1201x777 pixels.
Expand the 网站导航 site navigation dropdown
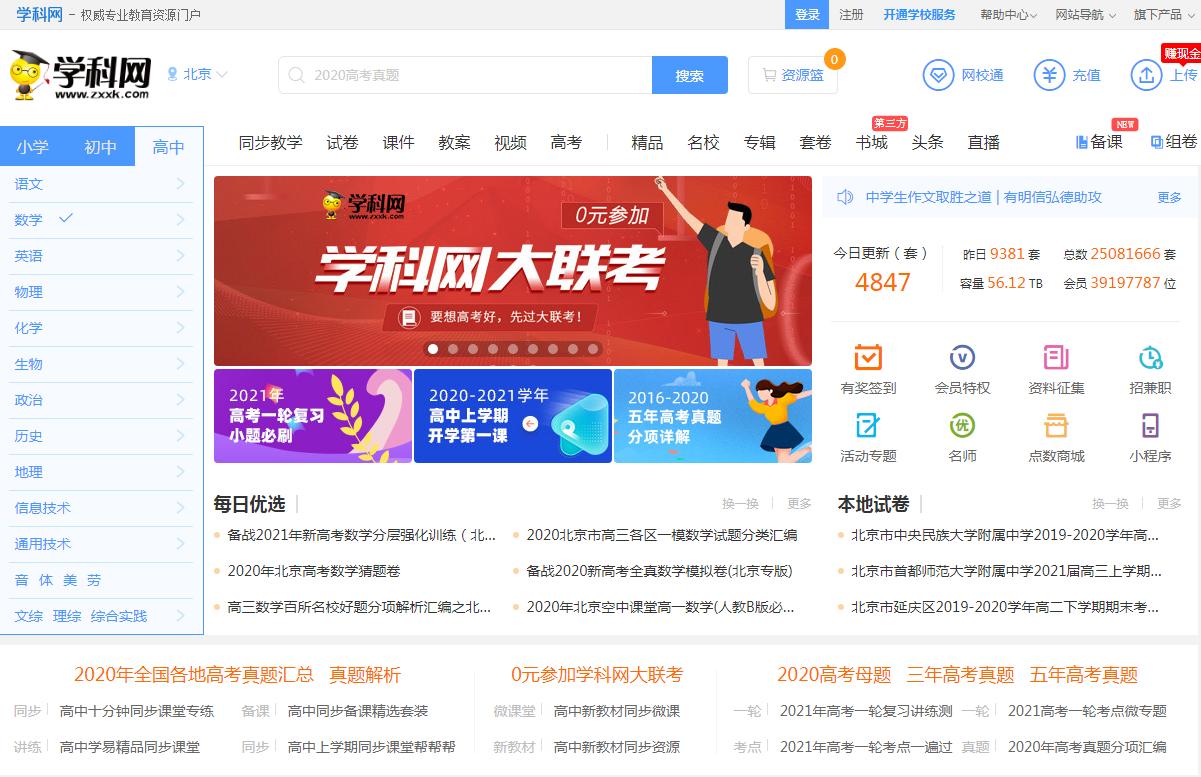pyautogui.click(x=1086, y=15)
